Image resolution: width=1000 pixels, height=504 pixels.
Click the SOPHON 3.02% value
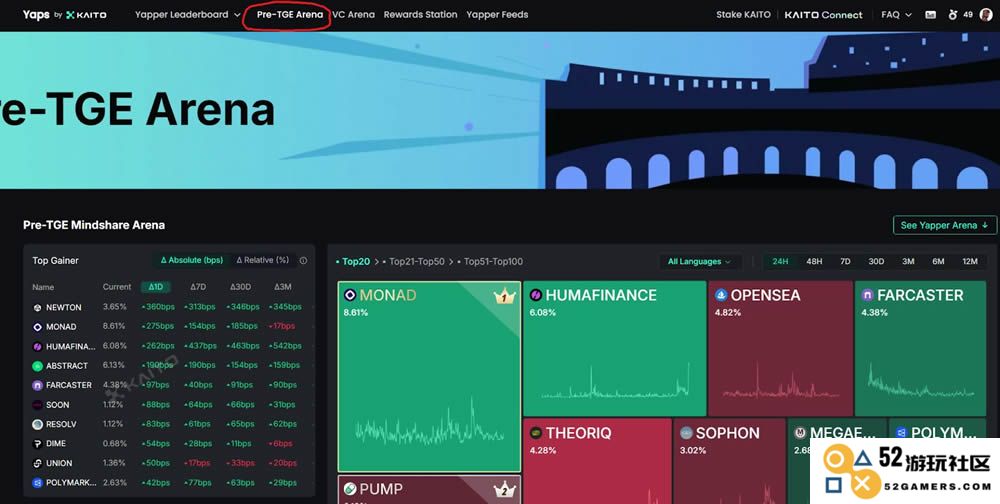[x=693, y=450]
